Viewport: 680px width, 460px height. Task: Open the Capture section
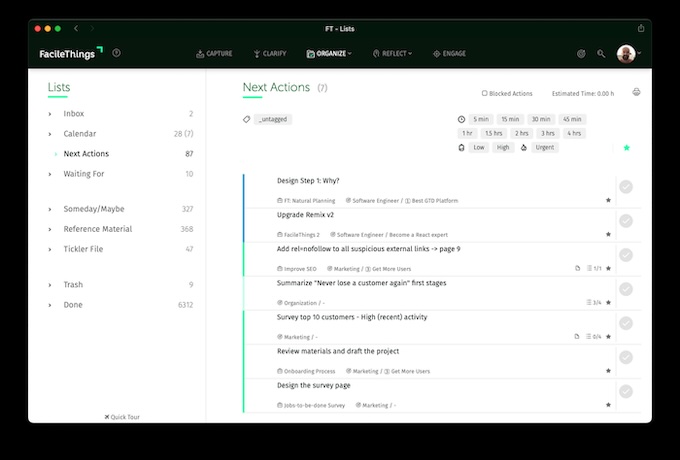click(x=214, y=53)
